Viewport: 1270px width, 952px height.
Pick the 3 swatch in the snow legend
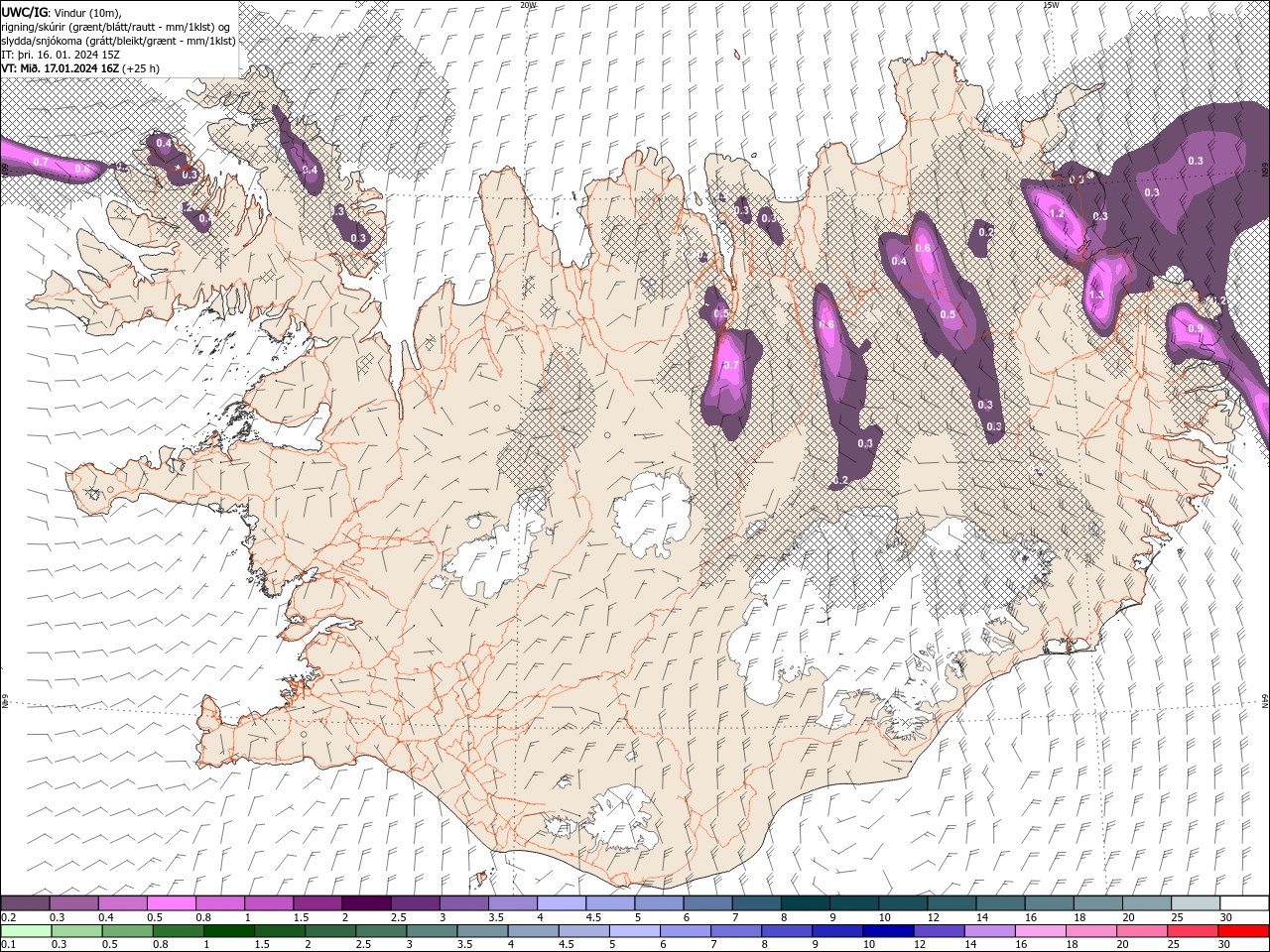(x=462, y=903)
